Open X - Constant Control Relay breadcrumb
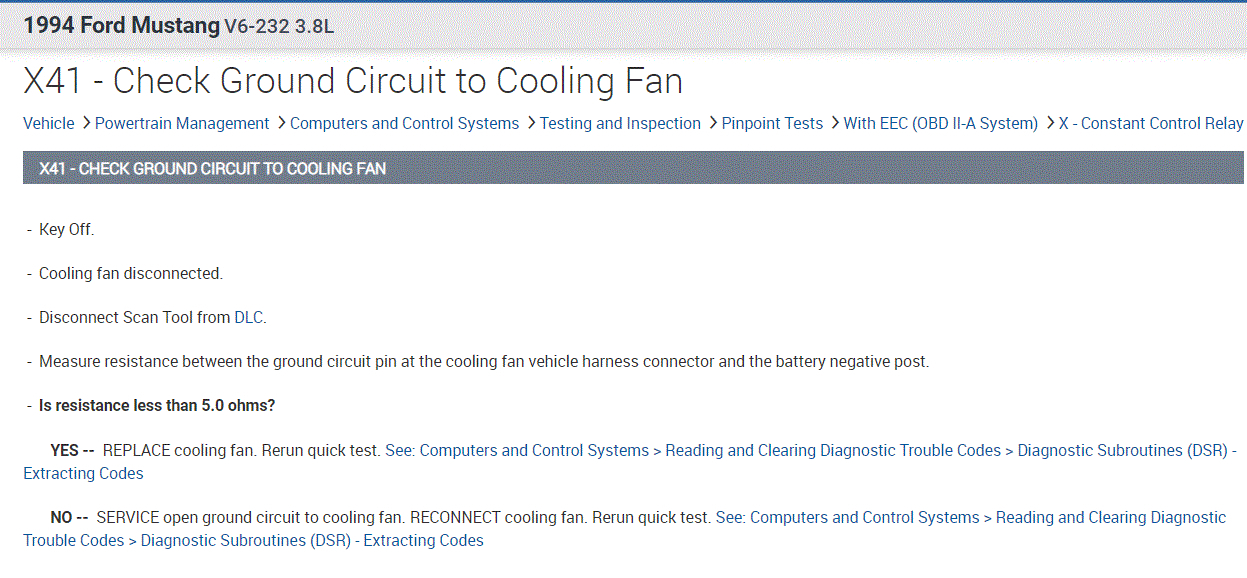The image size is (1247, 578). (x=1150, y=123)
